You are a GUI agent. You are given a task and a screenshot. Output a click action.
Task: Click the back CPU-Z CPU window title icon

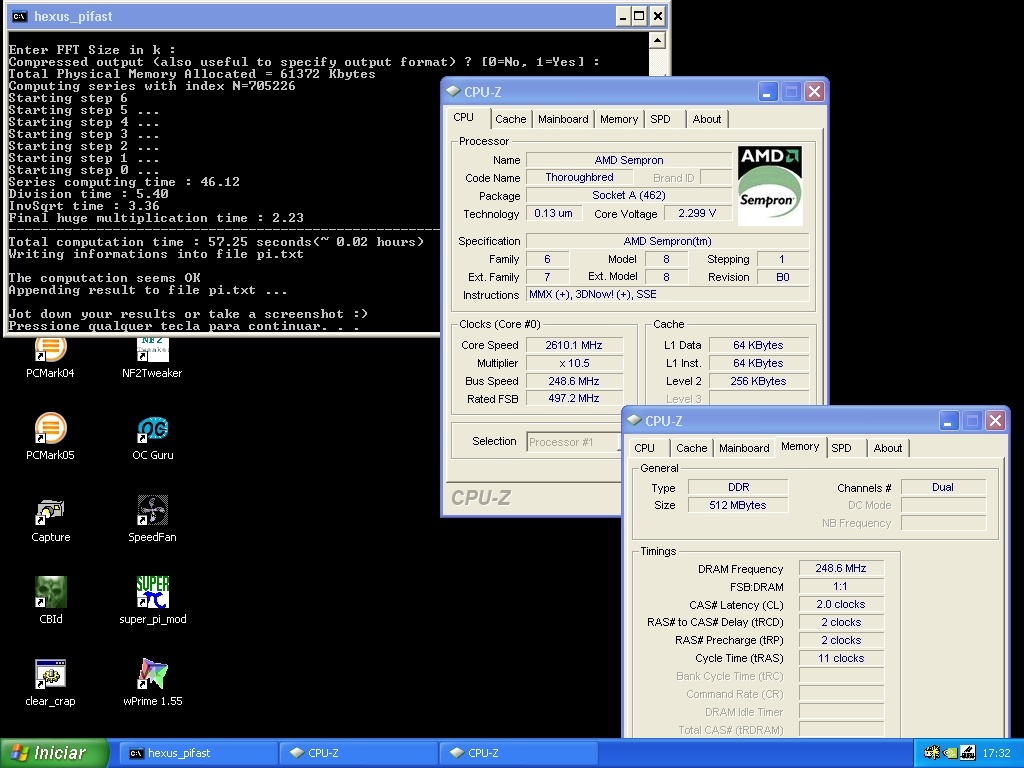(453, 91)
